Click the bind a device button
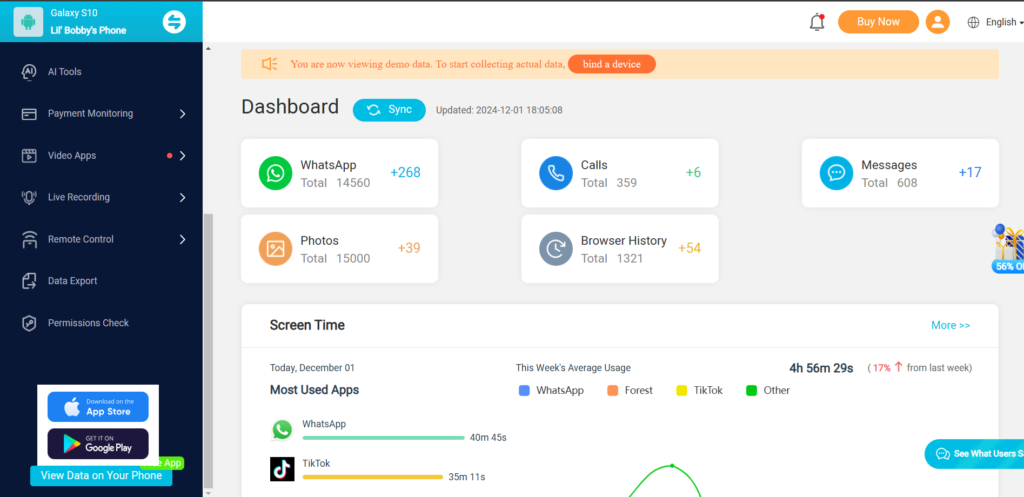 tap(612, 64)
